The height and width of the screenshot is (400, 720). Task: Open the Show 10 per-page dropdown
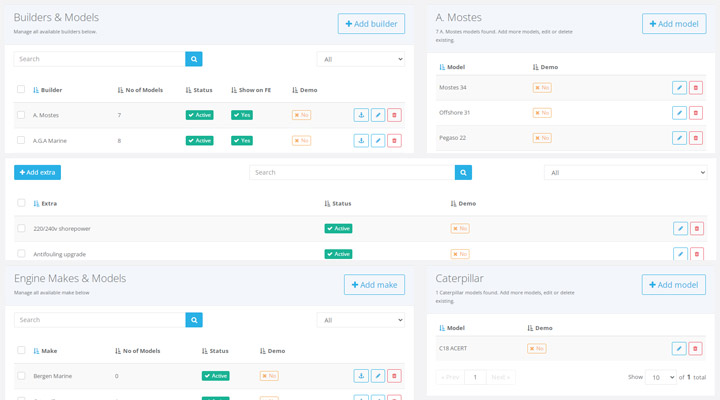[x=661, y=377]
